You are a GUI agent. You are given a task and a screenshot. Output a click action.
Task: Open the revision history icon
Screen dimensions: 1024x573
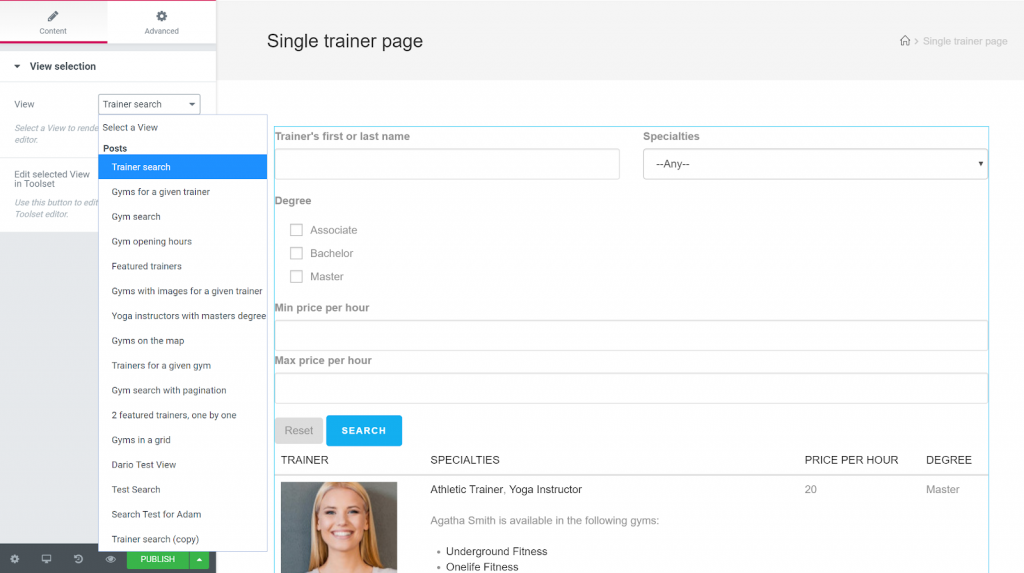tap(78, 559)
